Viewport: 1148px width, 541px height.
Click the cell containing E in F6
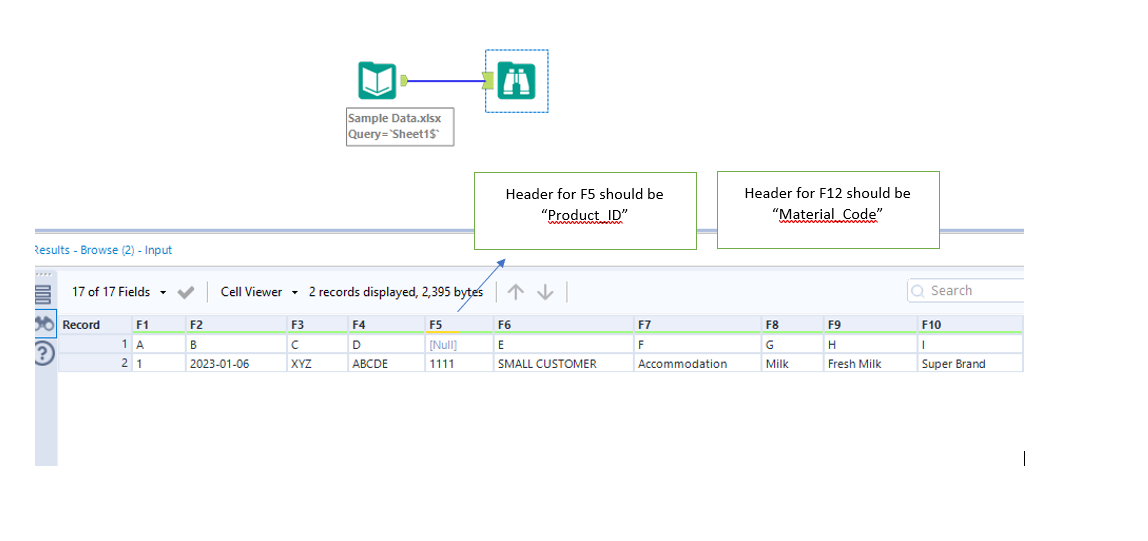click(x=564, y=344)
